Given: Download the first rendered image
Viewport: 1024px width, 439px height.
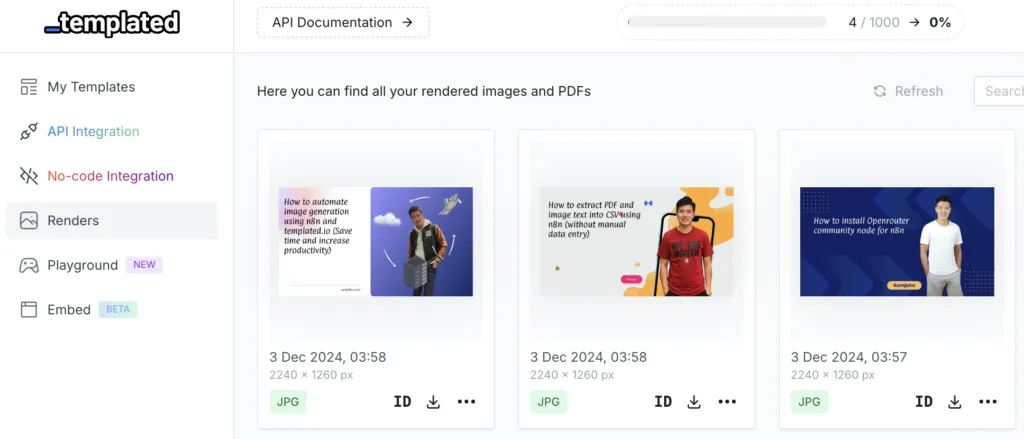Looking at the screenshot, I should pyautogui.click(x=433, y=402).
